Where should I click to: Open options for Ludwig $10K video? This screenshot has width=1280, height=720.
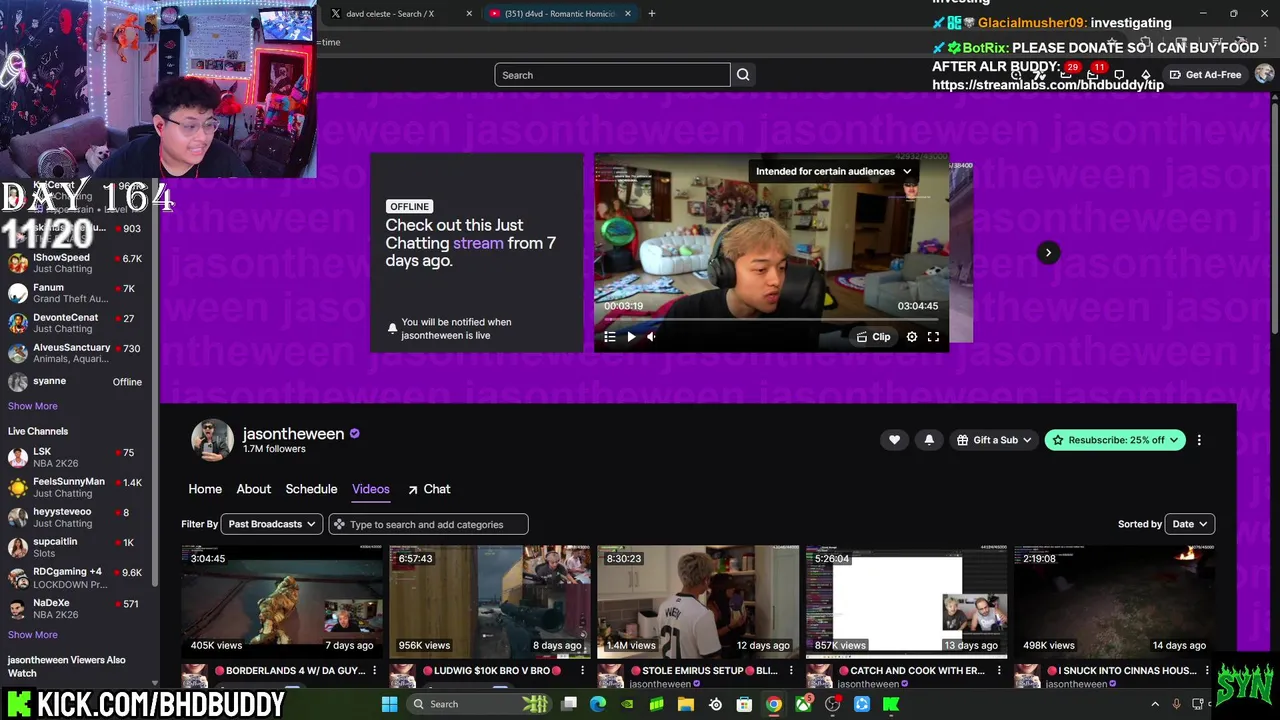point(583,671)
